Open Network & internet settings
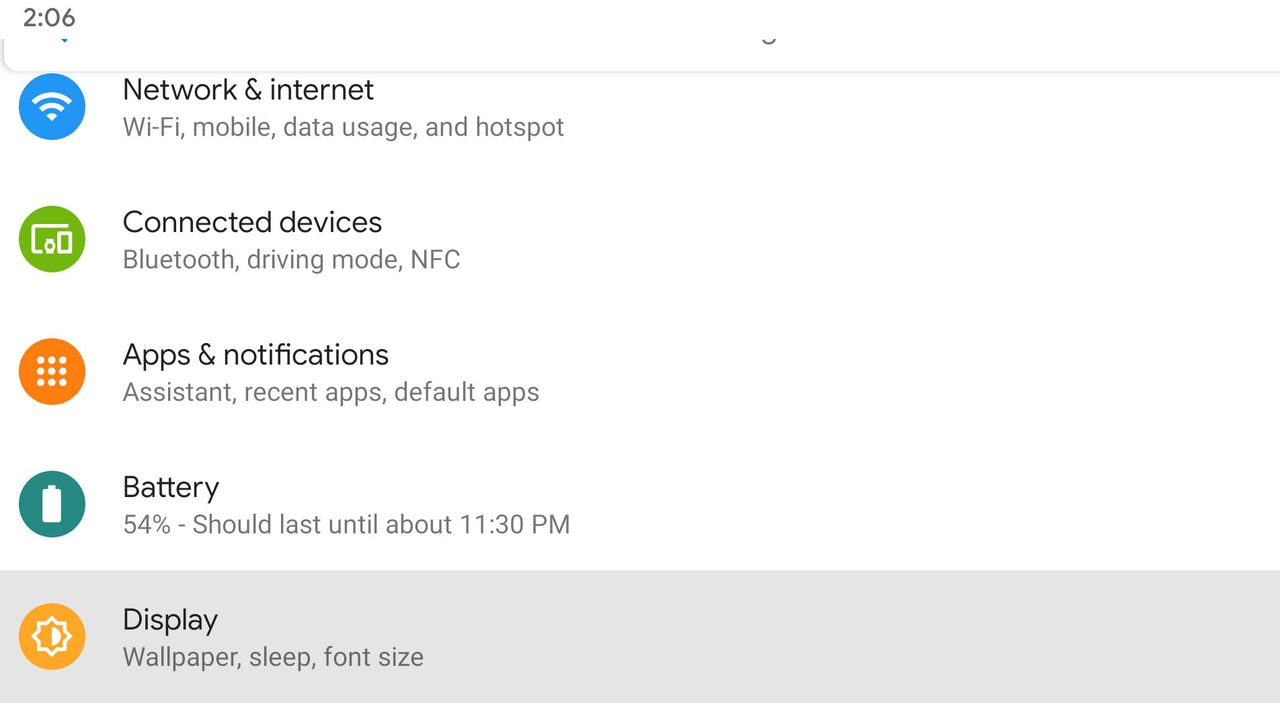1280x721 pixels. coord(248,89)
